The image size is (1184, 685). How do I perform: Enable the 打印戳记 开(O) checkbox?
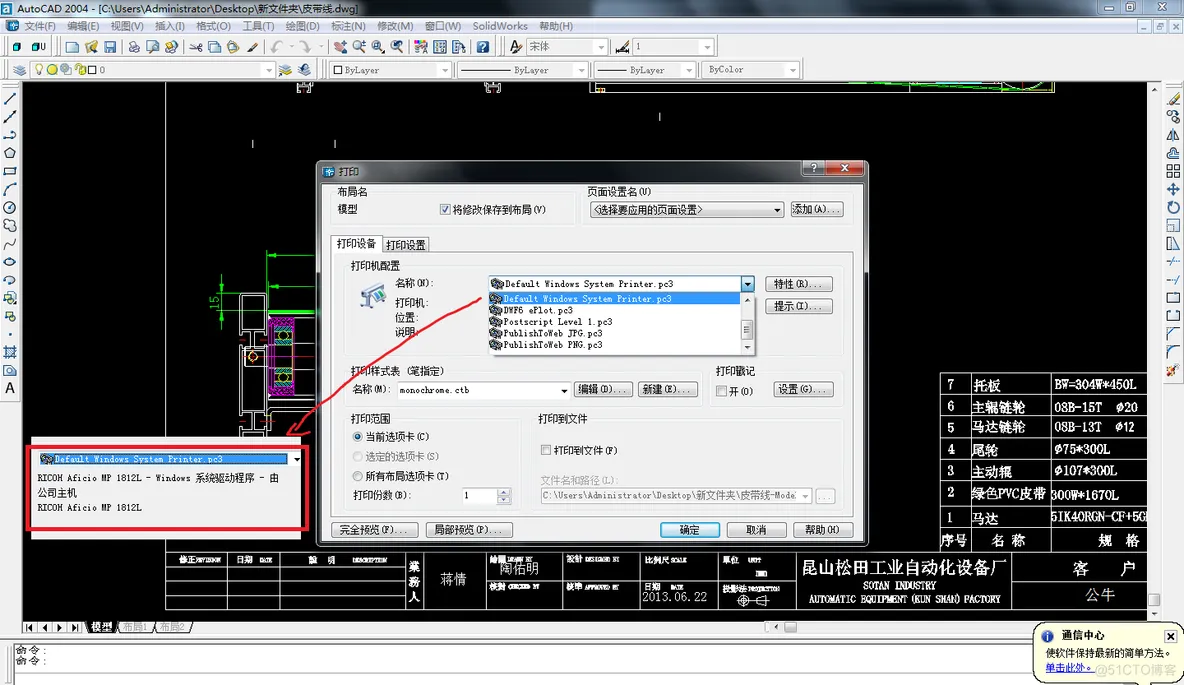[x=721, y=391]
